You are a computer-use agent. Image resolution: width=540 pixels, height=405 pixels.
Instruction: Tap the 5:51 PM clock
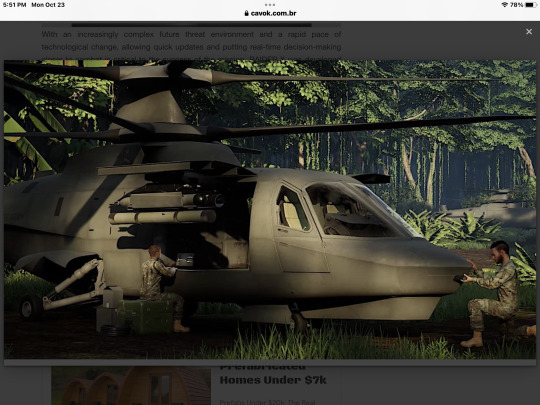point(14,5)
